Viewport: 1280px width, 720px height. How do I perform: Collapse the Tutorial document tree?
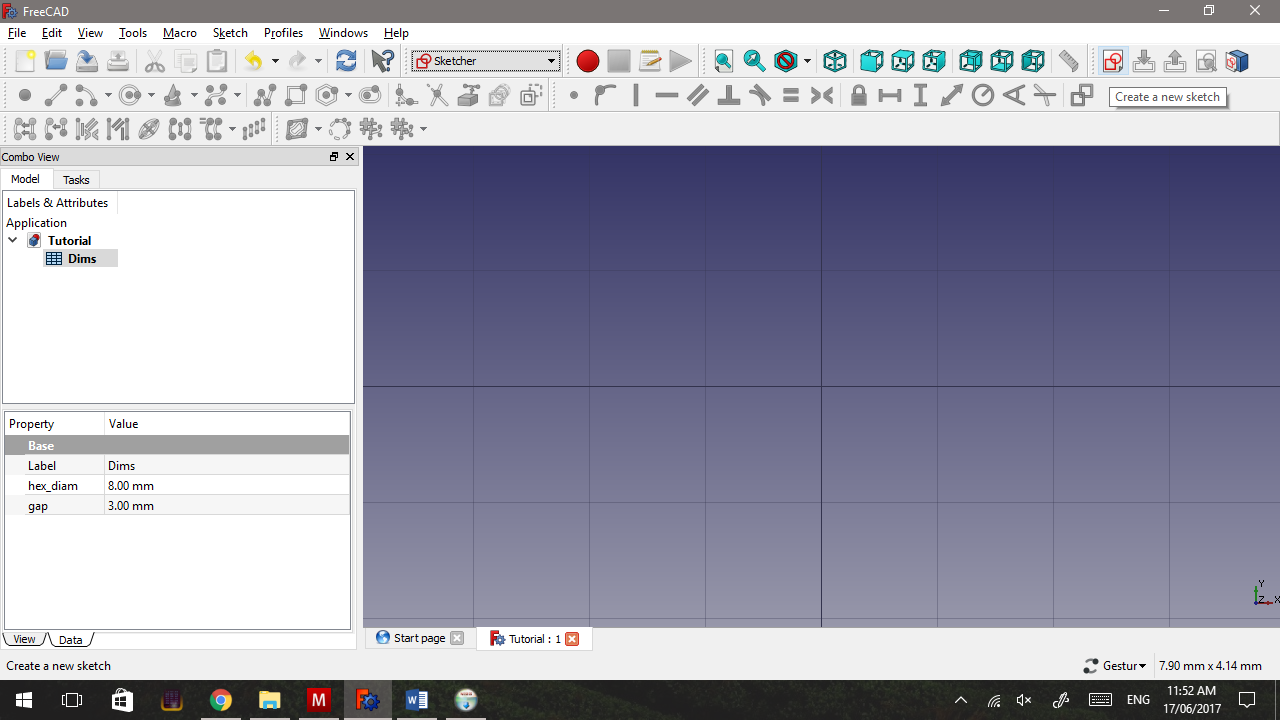click(13, 240)
